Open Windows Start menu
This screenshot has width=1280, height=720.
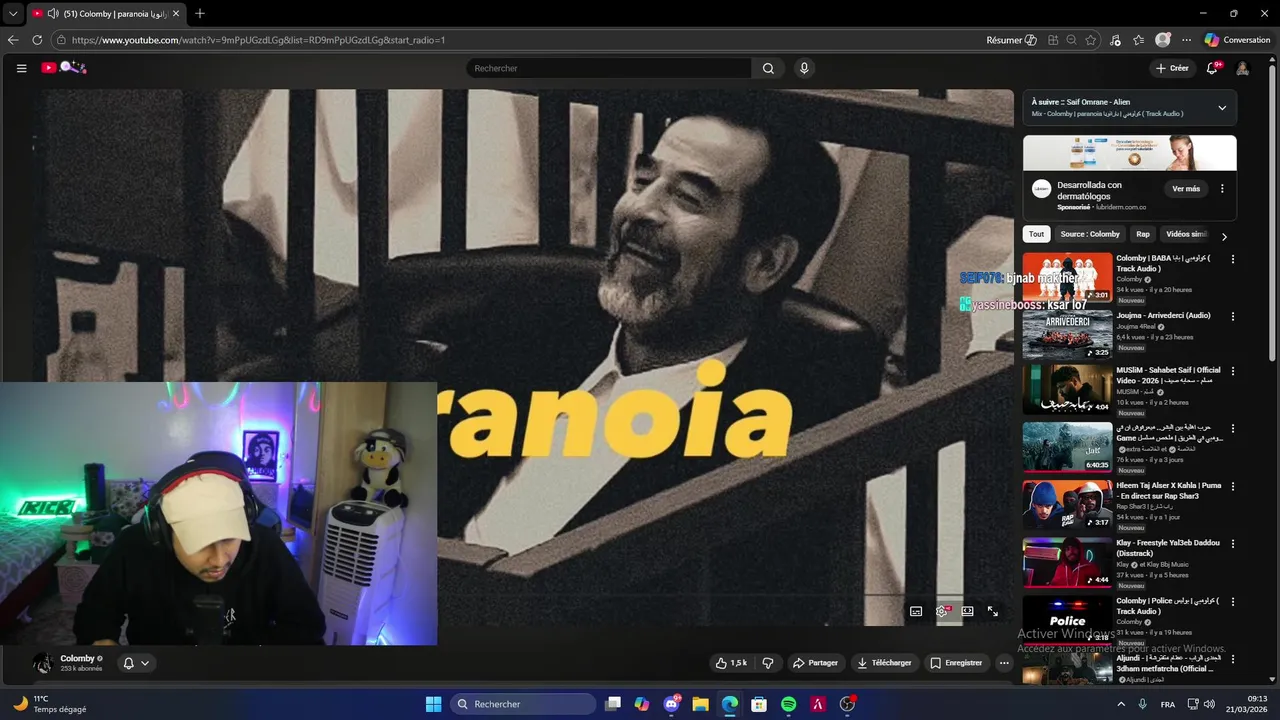click(x=433, y=704)
